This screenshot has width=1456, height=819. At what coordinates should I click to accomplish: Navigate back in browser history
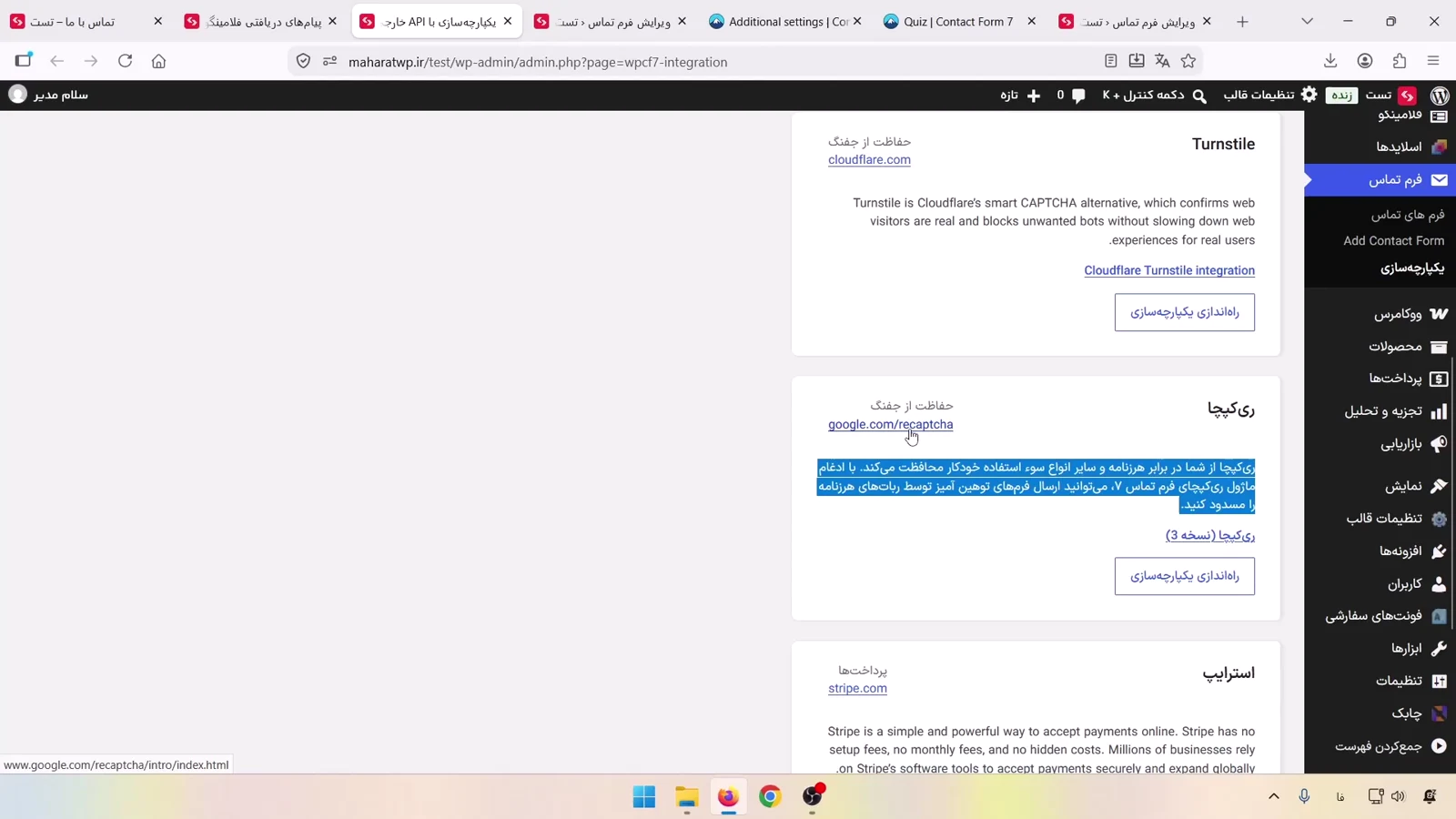click(56, 61)
